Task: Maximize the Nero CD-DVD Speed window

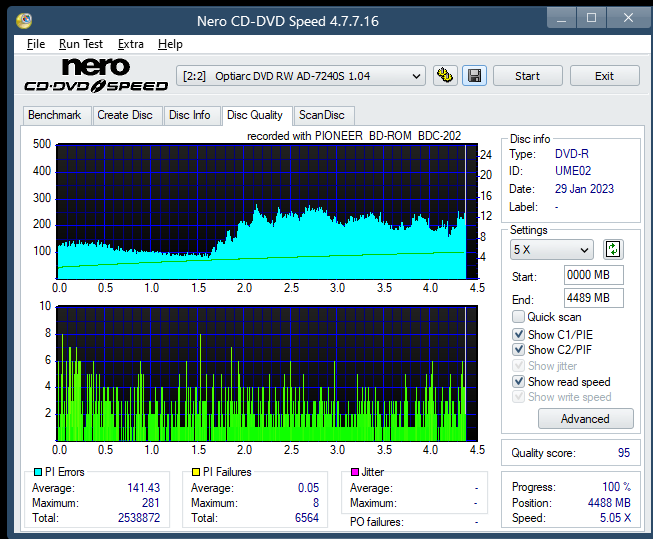Action: click(591, 18)
